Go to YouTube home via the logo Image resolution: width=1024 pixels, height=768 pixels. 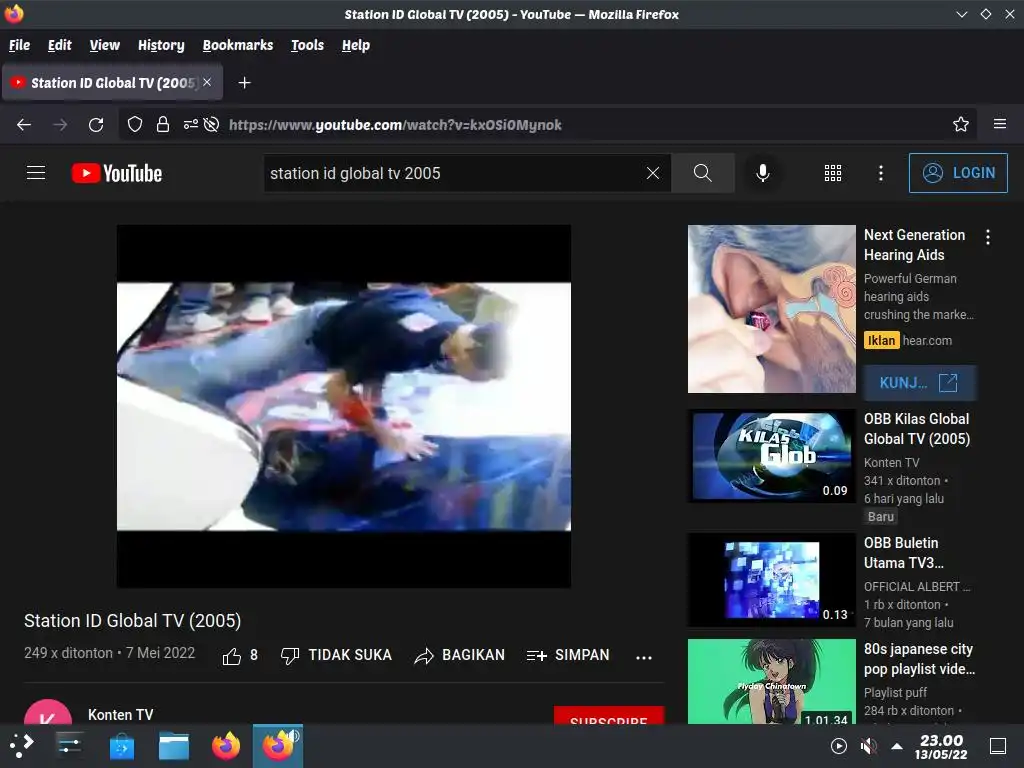click(117, 173)
